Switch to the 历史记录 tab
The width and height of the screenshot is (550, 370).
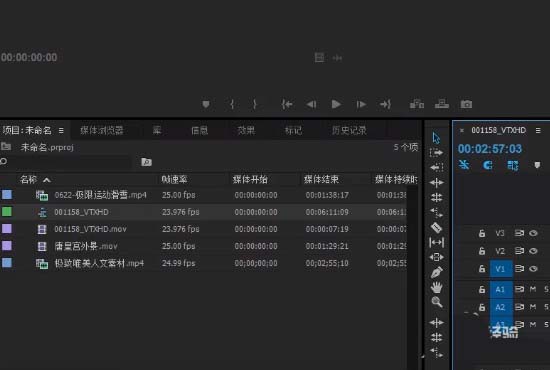coord(349,130)
